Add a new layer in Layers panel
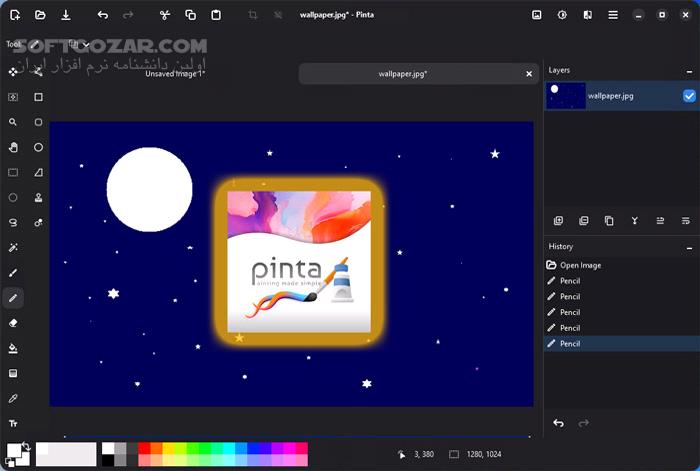The image size is (700, 471). [x=558, y=221]
